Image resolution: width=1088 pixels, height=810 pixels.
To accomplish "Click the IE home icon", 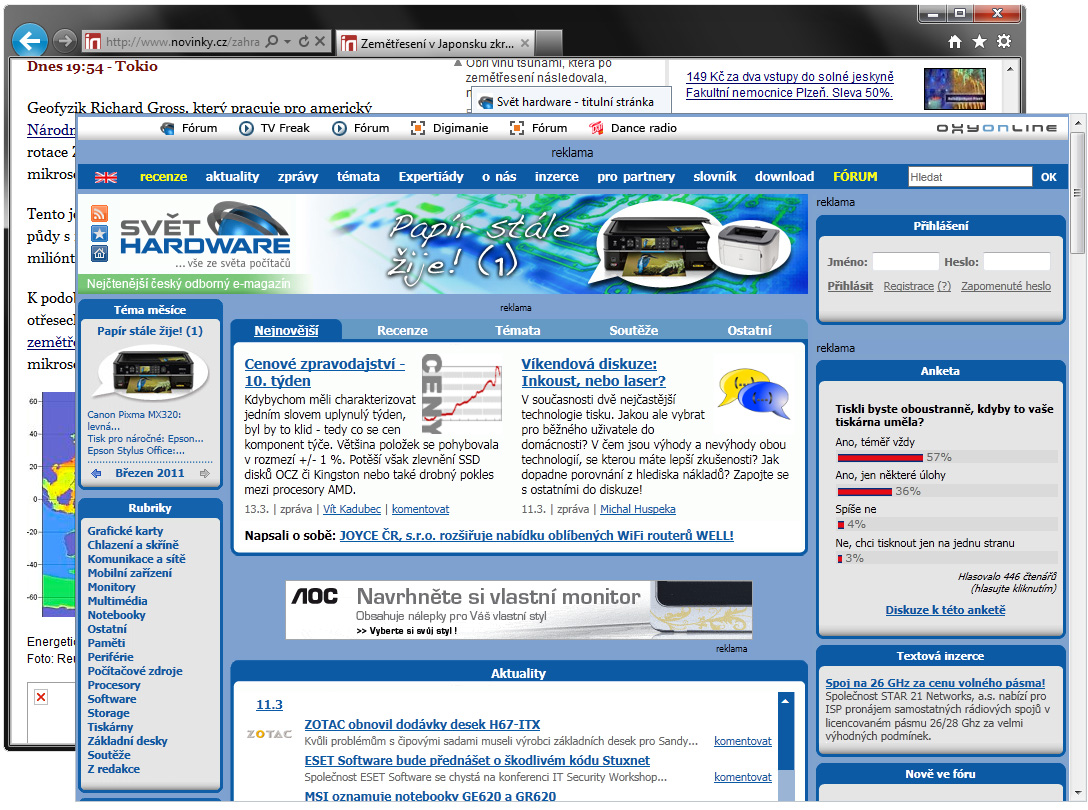I will pyautogui.click(x=955, y=41).
